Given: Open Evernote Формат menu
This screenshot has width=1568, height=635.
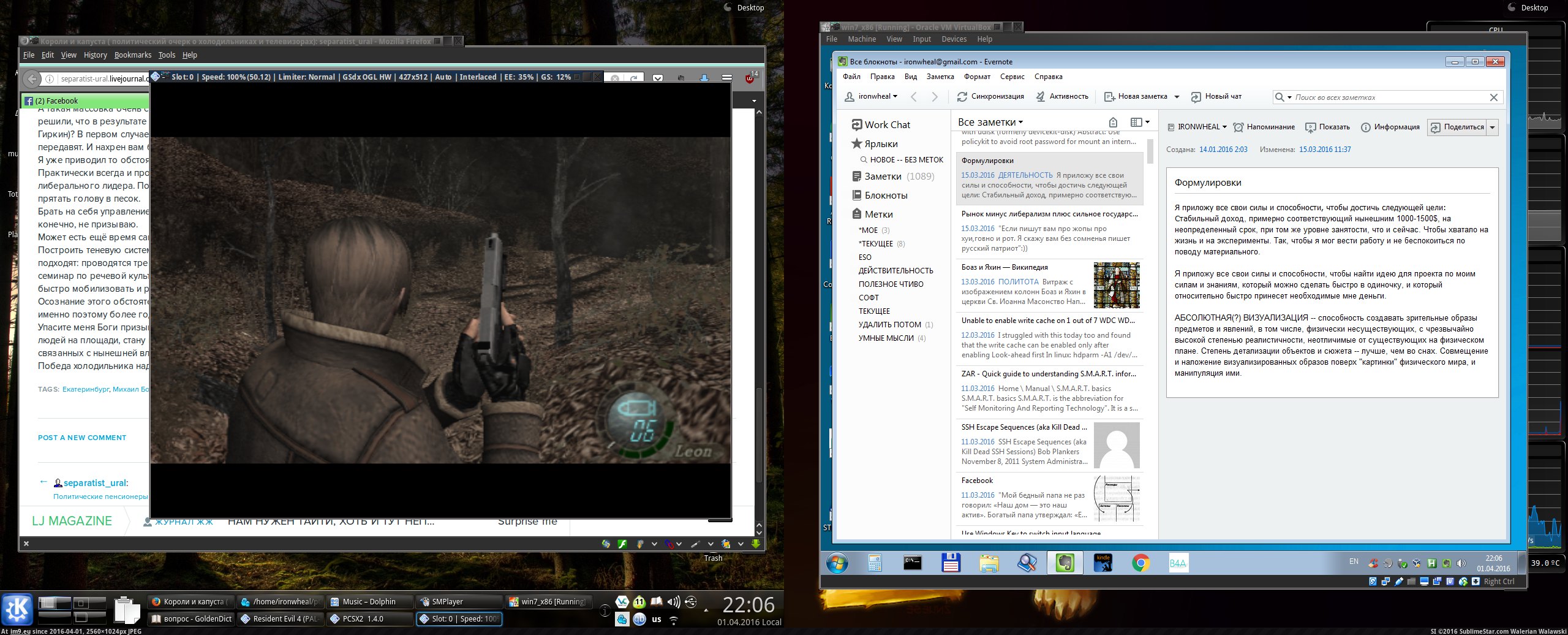Looking at the screenshot, I should pyautogui.click(x=977, y=77).
